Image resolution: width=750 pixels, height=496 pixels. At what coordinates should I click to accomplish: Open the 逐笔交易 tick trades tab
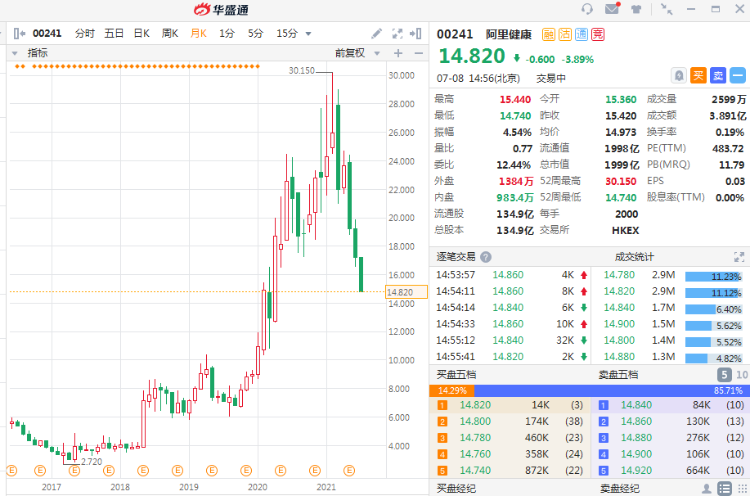(x=456, y=257)
